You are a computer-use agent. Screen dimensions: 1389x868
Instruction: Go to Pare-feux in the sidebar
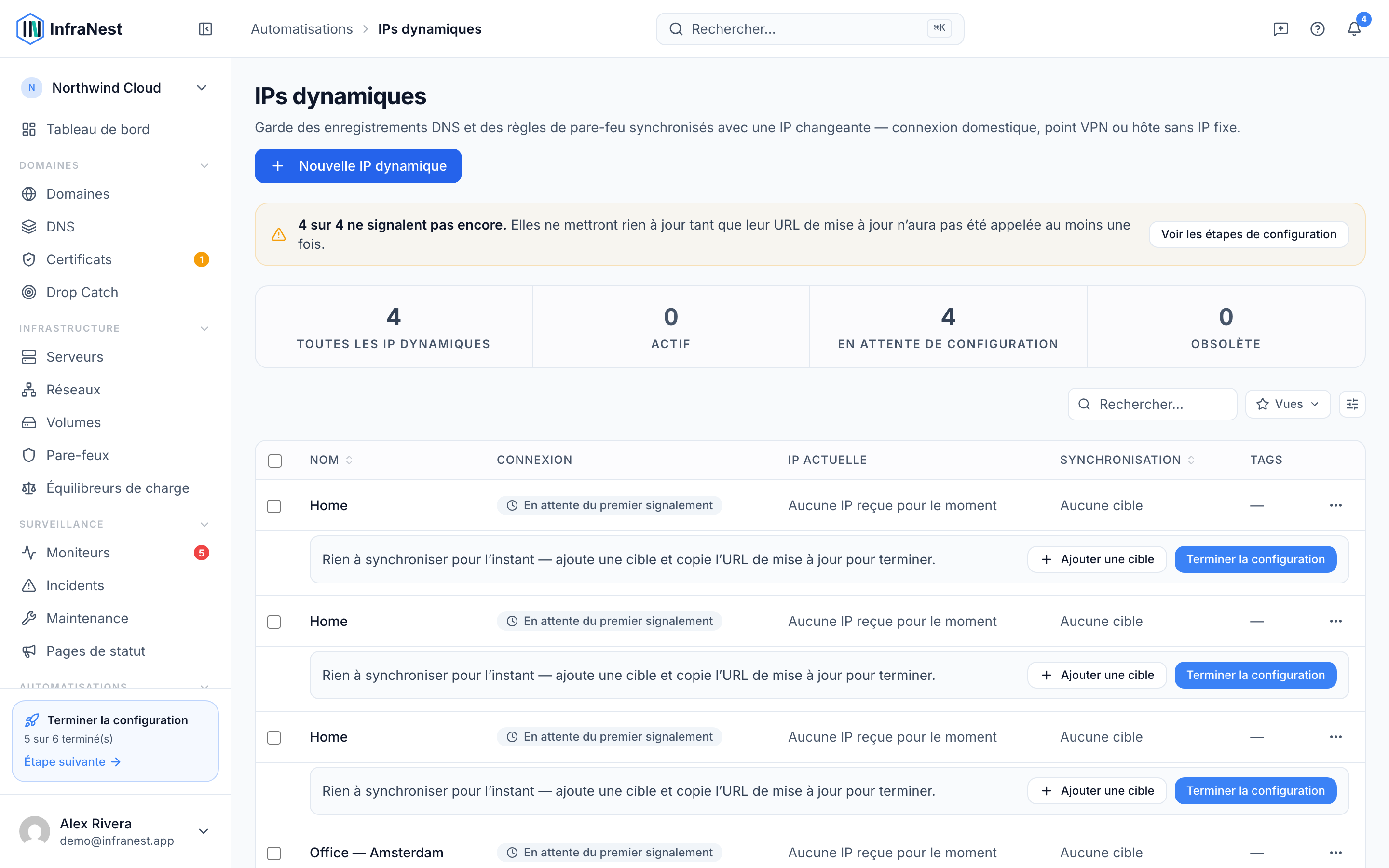tap(115, 455)
